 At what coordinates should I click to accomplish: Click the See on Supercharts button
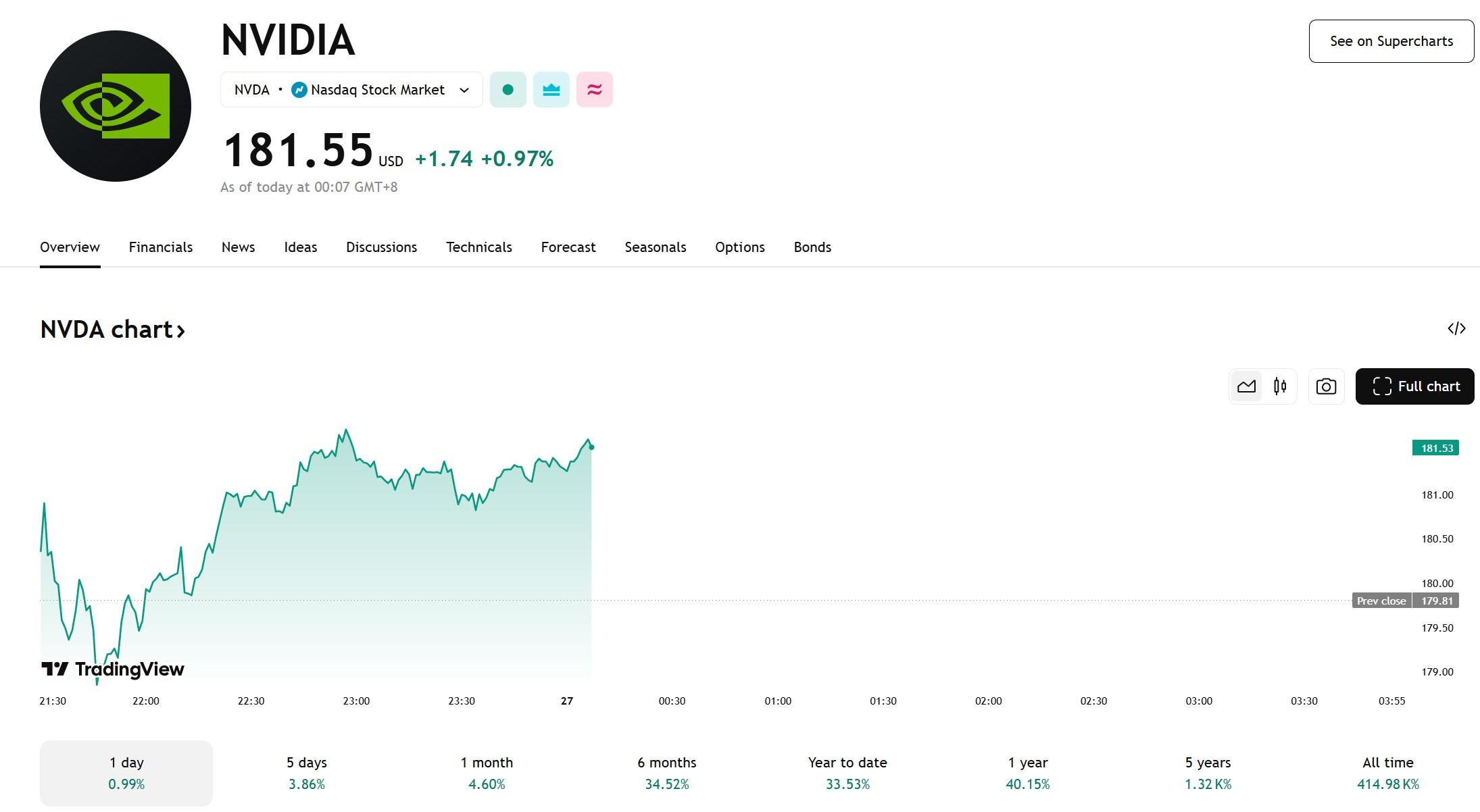pos(1391,41)
